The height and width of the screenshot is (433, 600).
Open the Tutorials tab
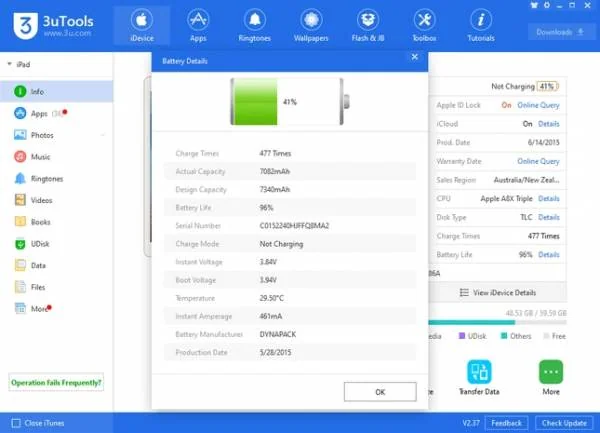[481, 25]
